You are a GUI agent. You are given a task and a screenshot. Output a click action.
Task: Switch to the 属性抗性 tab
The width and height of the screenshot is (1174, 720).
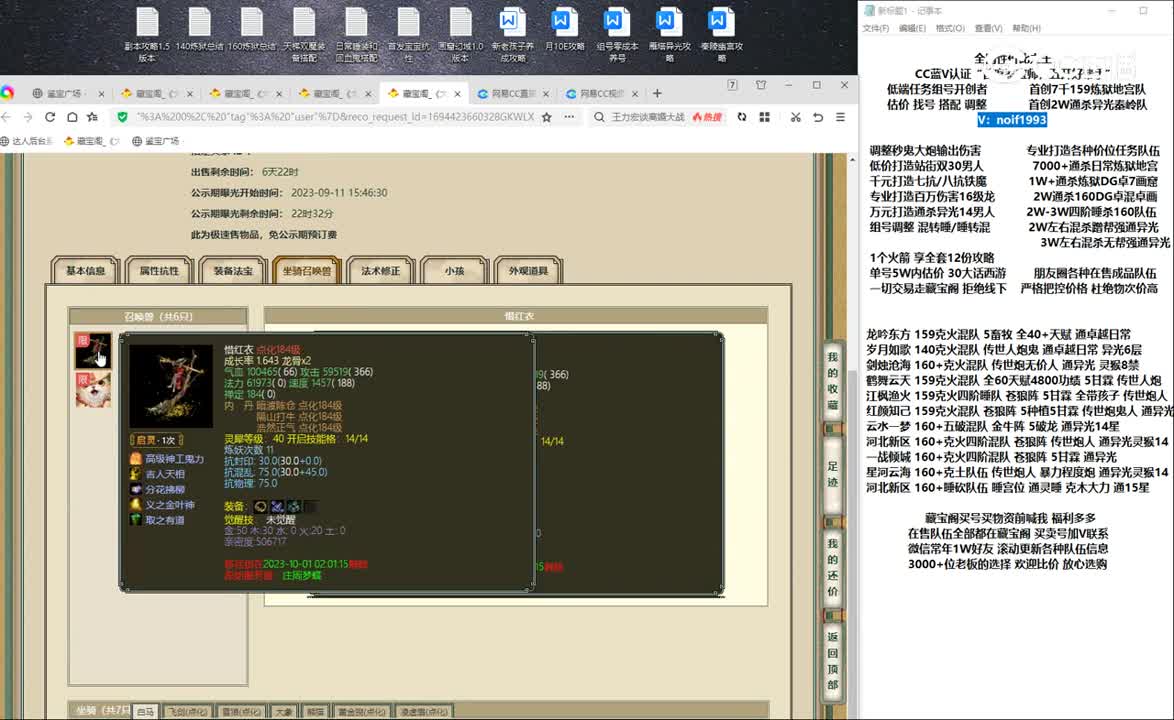pyautogui.click(x=159, y=271)
